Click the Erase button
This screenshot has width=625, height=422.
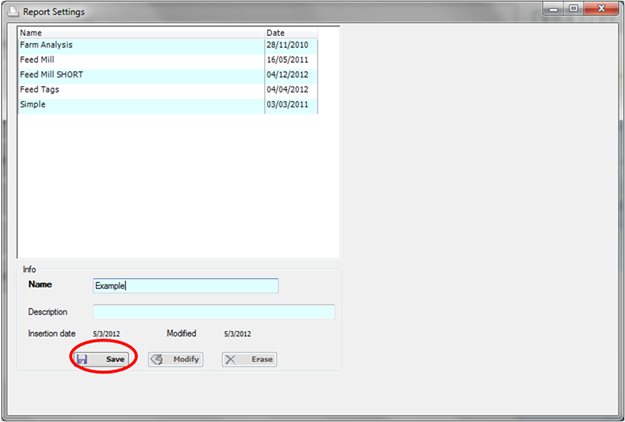(x=249, y=359)
